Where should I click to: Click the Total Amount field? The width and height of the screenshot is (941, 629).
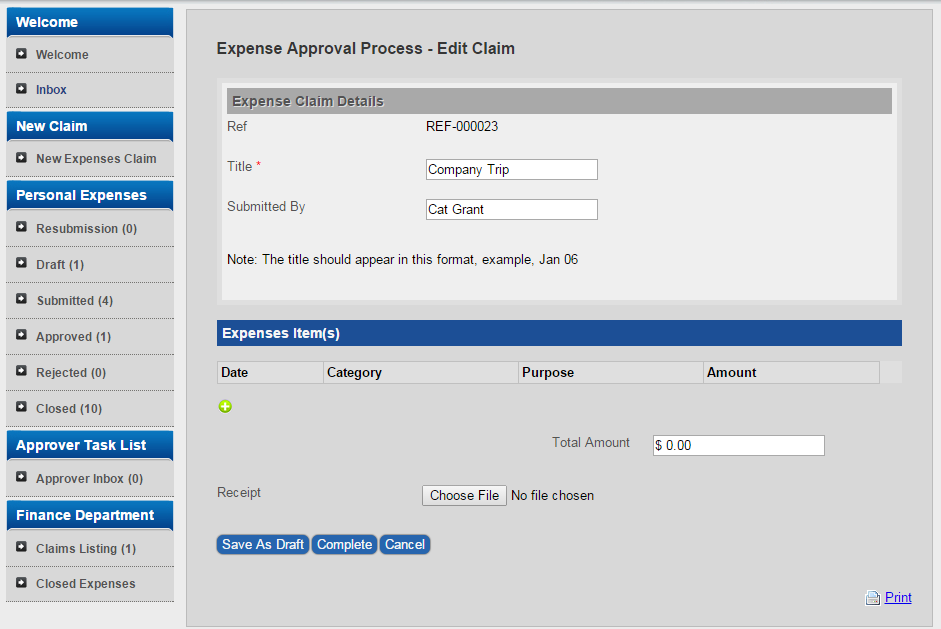pos(739,445)
